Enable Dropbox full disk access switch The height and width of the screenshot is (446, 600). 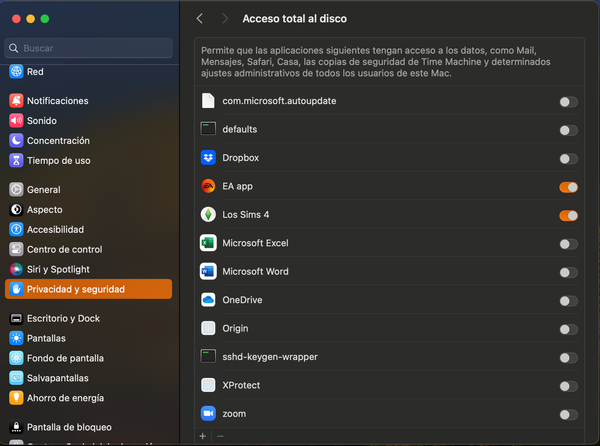(x=568, y=159)
